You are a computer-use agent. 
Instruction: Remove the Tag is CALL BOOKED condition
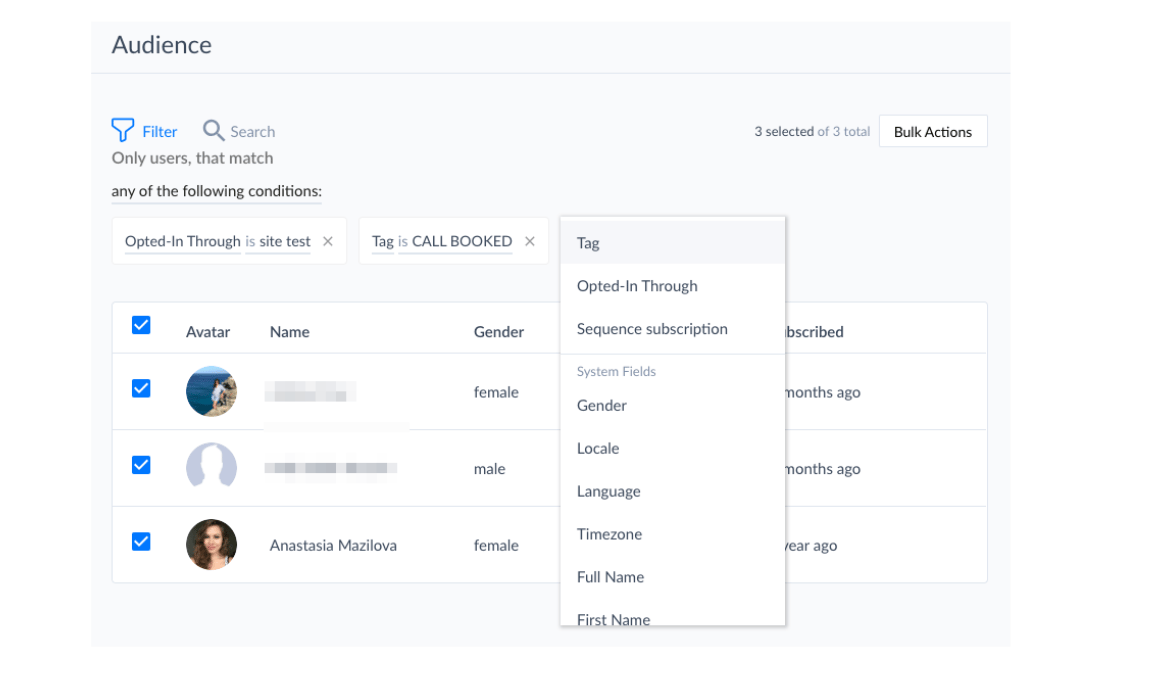(x=530, y=241)
